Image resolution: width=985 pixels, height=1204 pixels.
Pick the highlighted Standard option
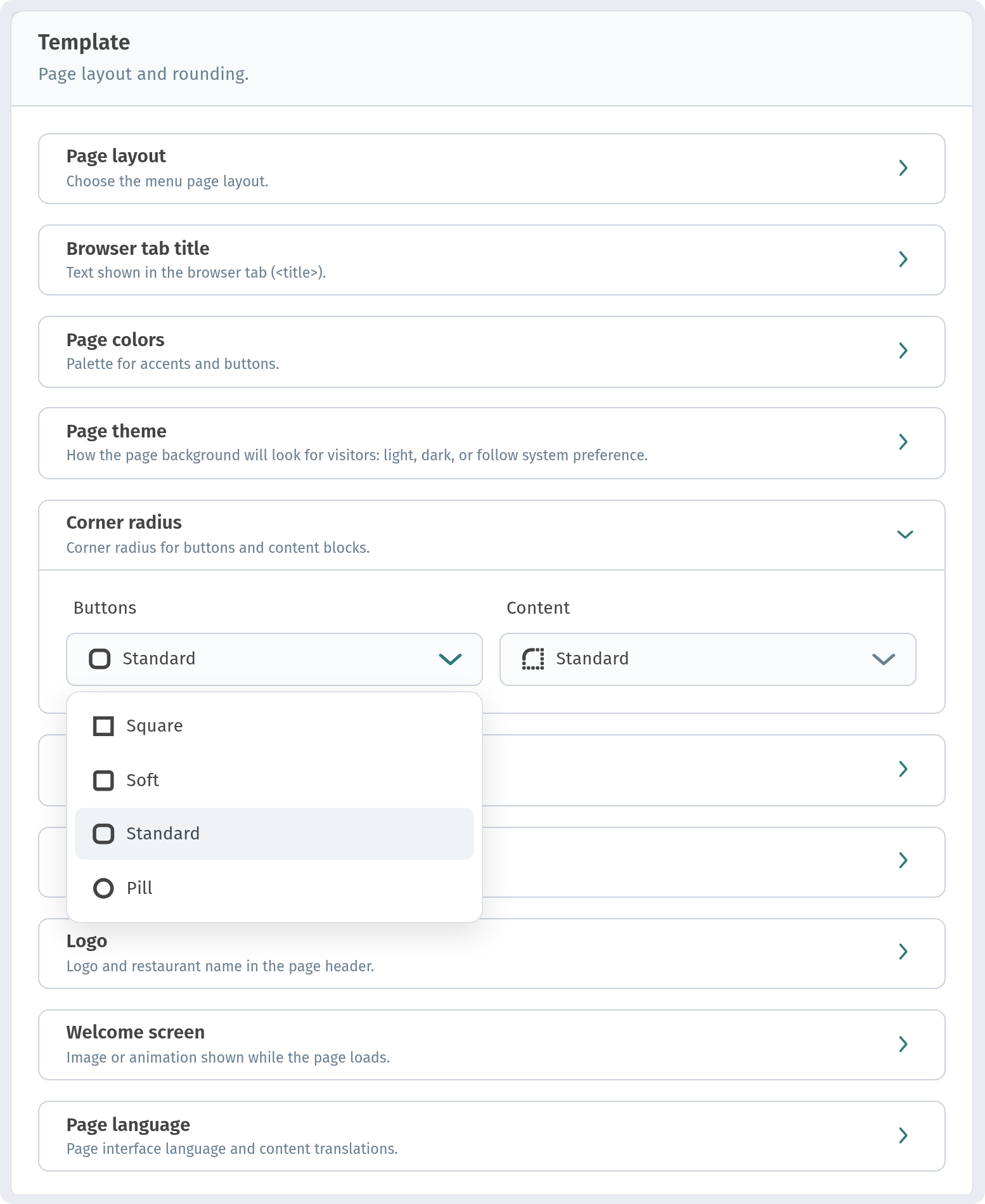pyautogui.click(x=274, y=834)
